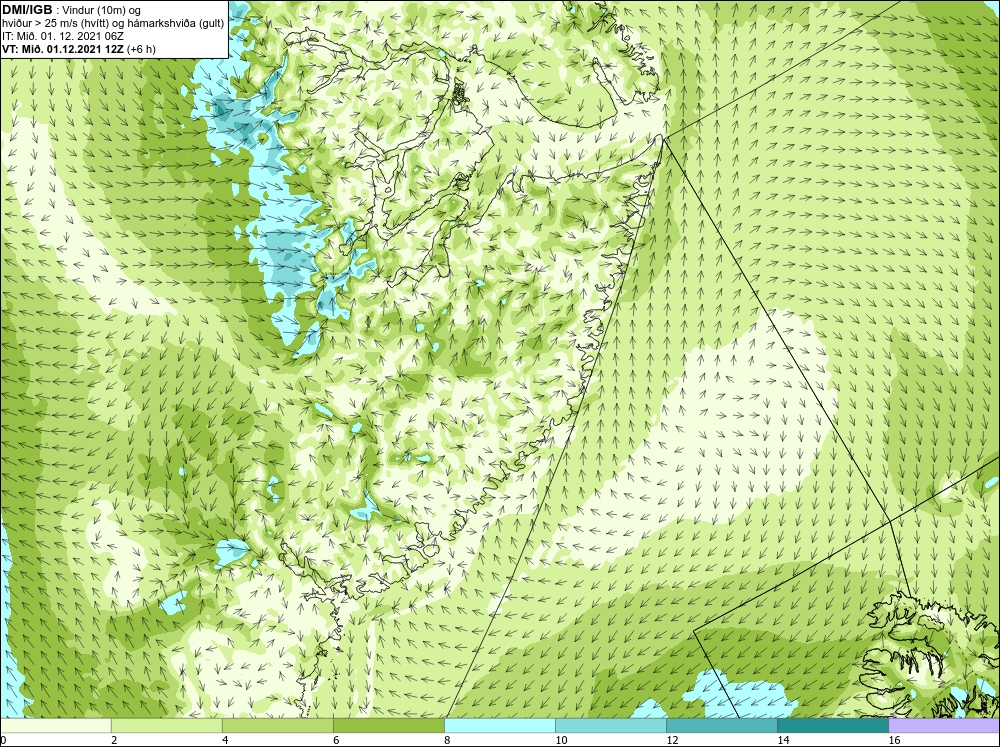
Task: Click the '8' tick label on the color scale
Action: click(447, 740)
